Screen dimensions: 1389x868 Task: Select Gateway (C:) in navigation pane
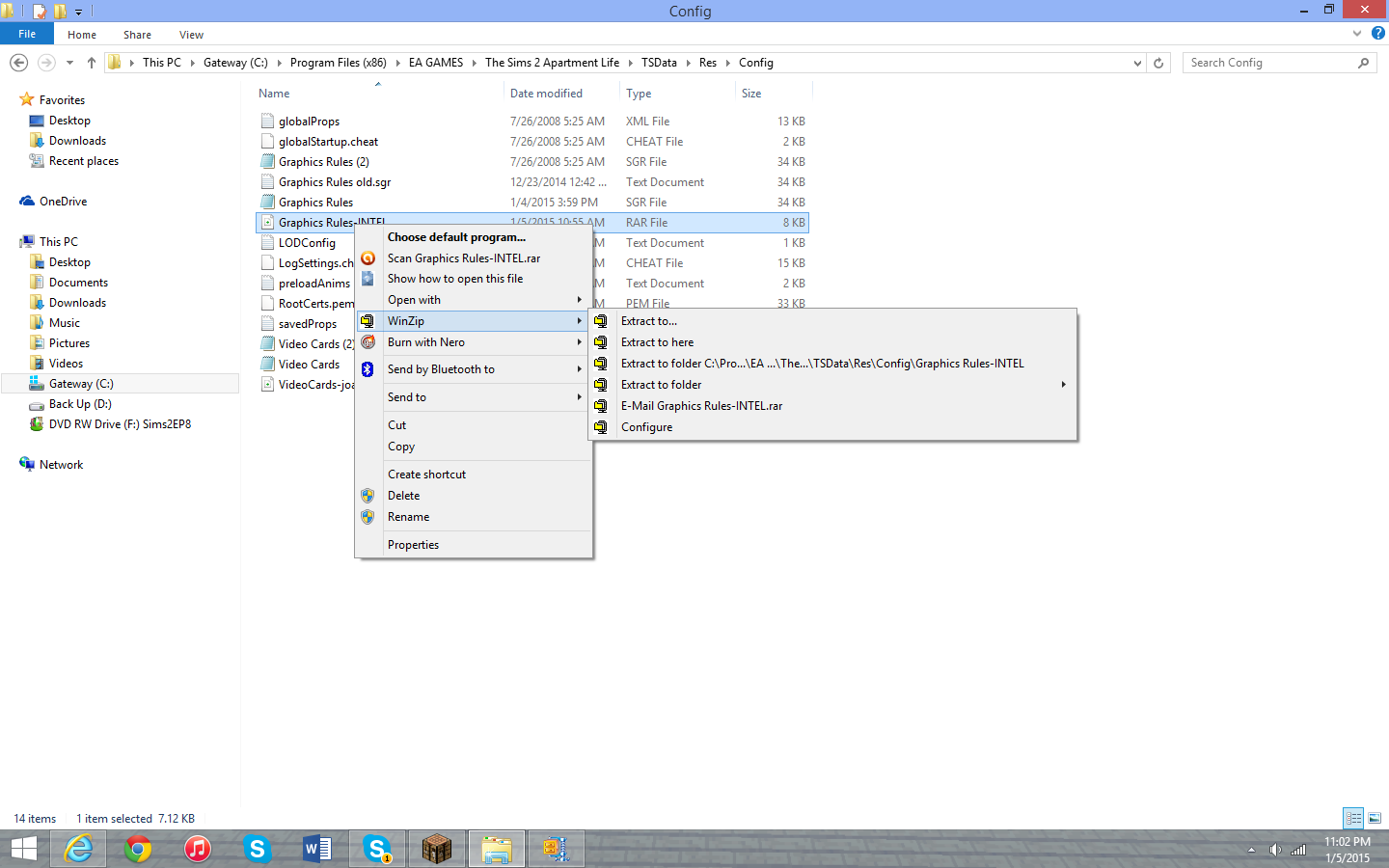81,384
